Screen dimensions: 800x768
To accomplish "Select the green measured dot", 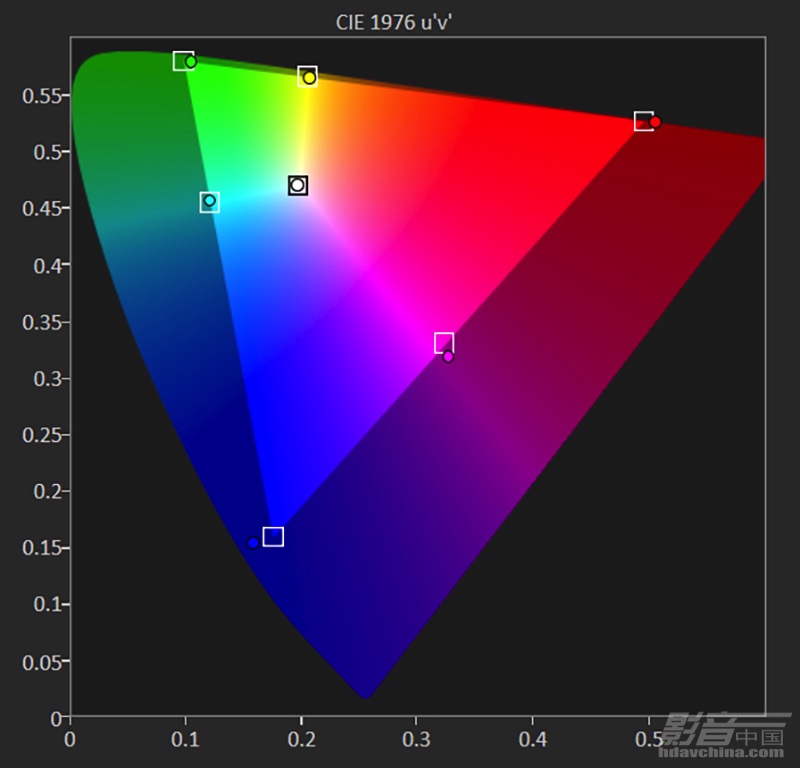I will 191,62.
